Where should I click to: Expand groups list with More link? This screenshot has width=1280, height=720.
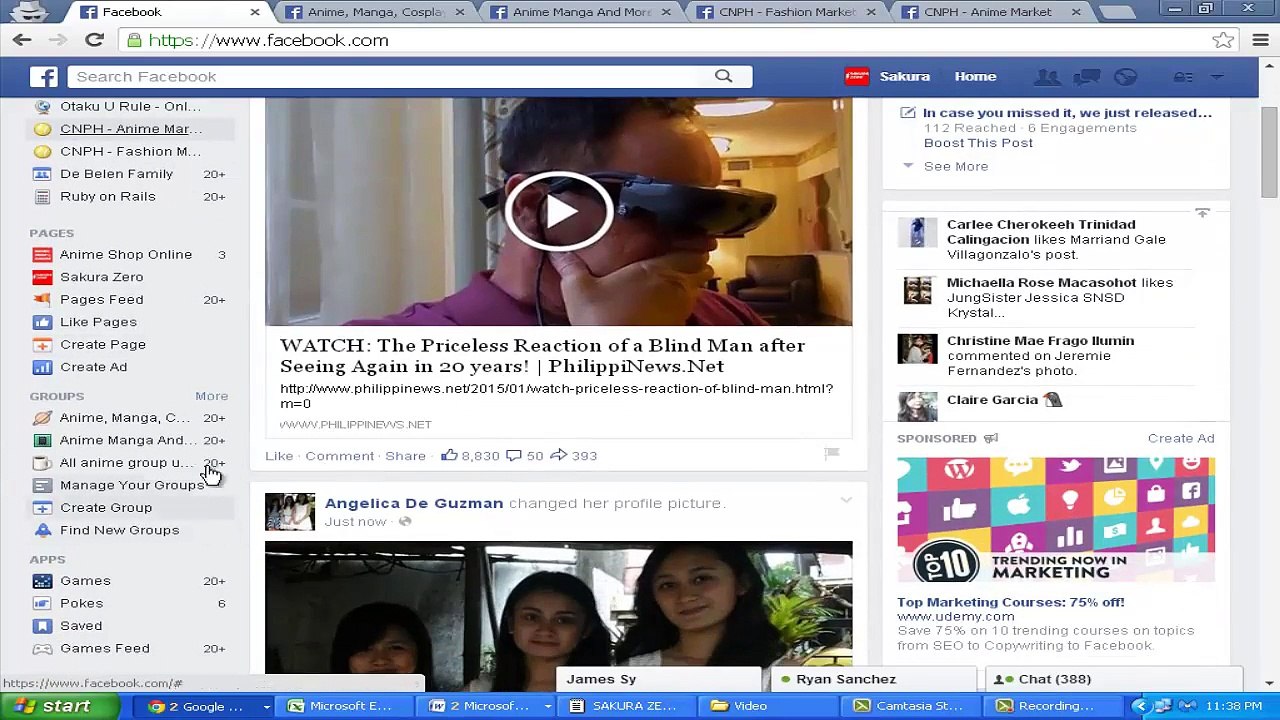(211, 396)
